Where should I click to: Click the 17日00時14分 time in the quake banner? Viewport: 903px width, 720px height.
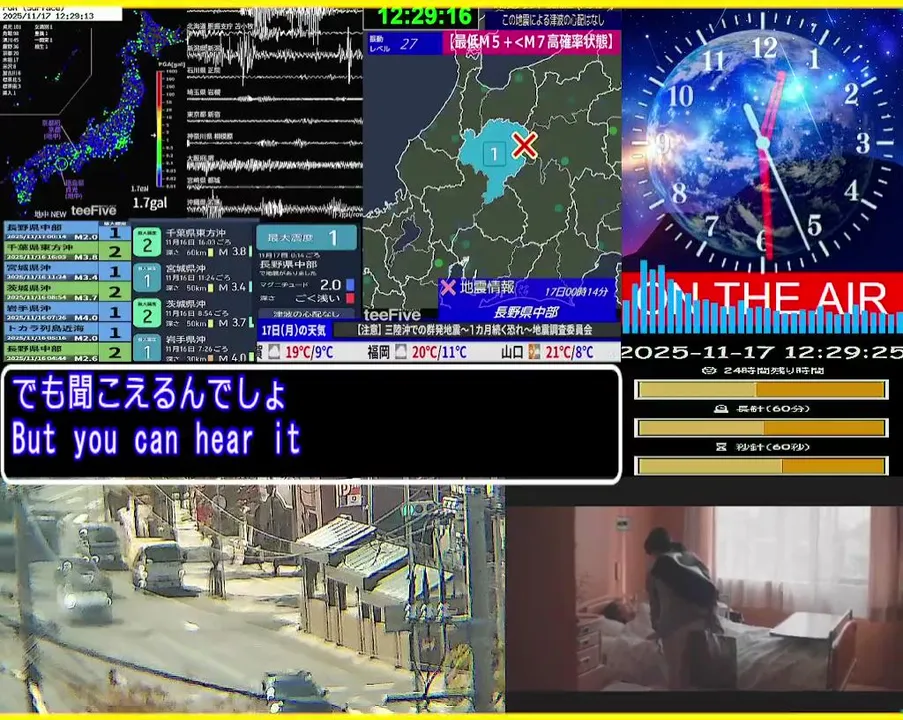click(x=576, y=291)
